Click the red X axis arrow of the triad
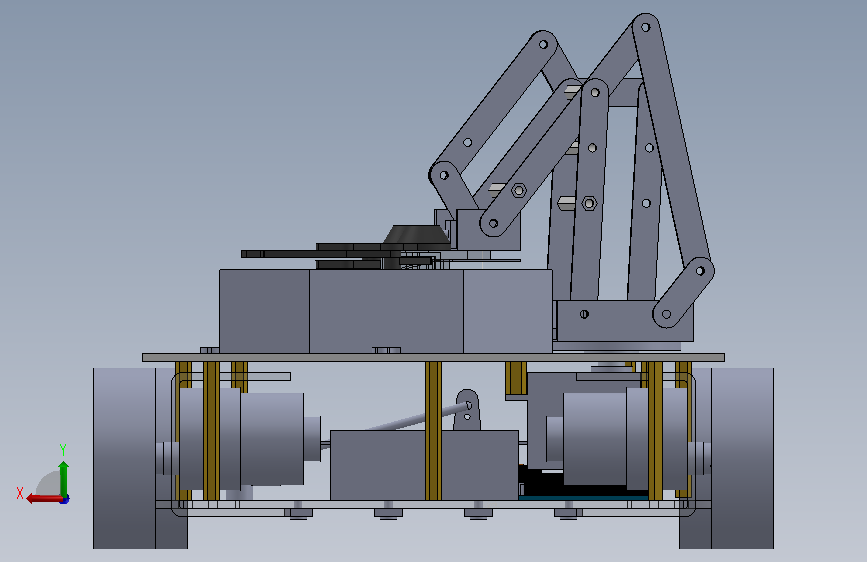867x562 pixels. pyautogui.click(x=43, y=499)
